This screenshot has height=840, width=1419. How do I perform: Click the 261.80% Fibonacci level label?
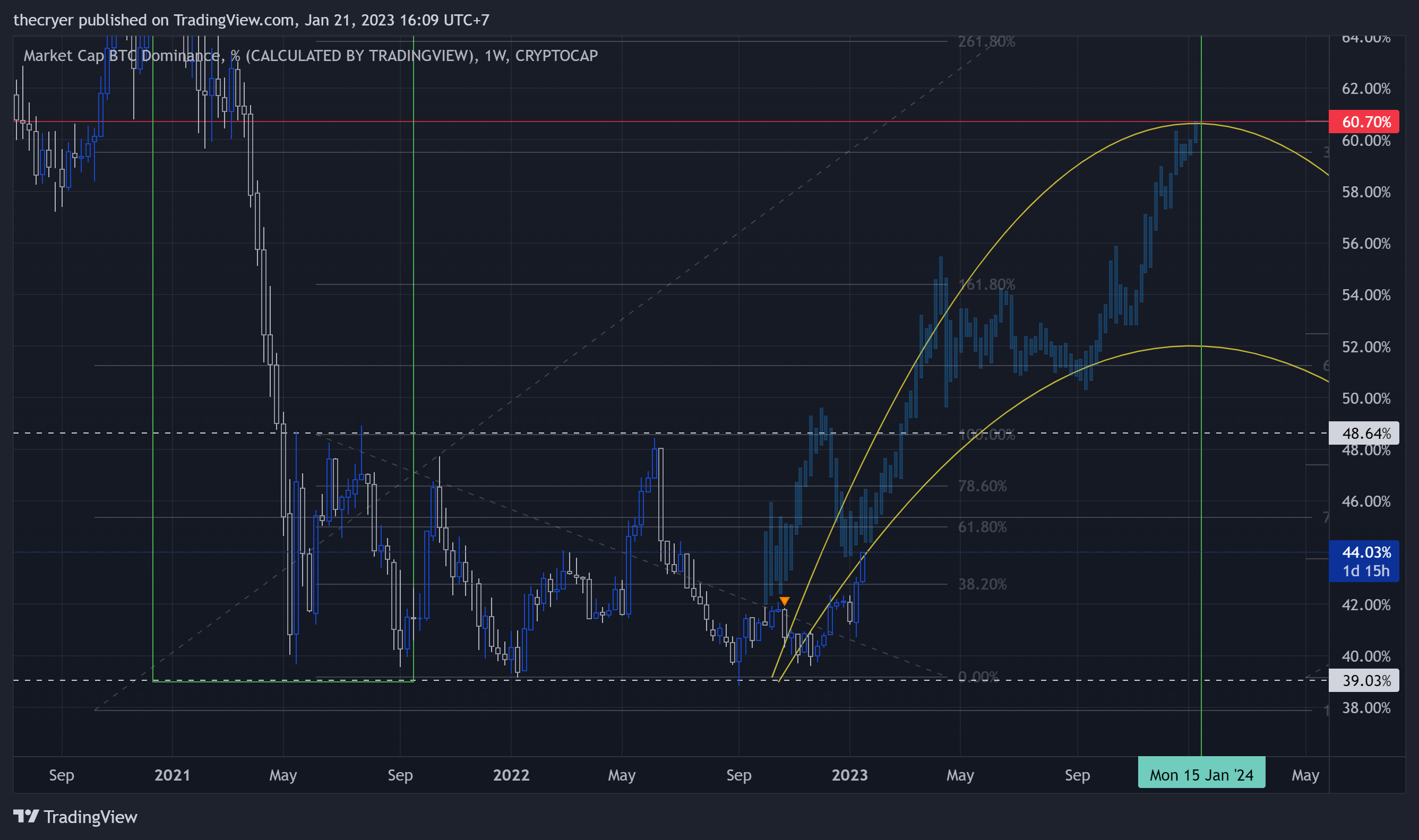point(986,41)
